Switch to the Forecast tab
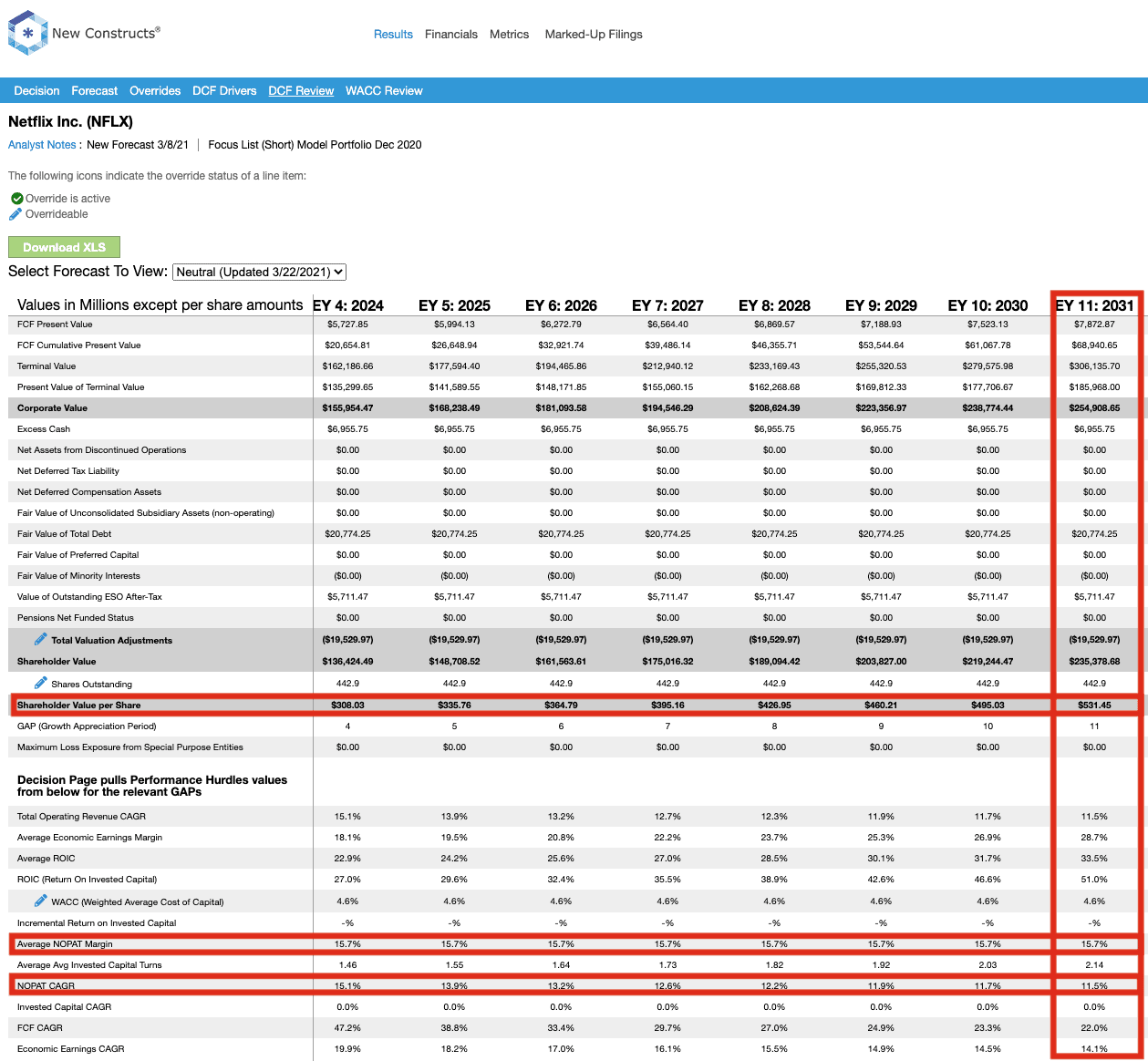This screenshot has width=1148, height=1061. pyautogui.click(x=95, y=91)
